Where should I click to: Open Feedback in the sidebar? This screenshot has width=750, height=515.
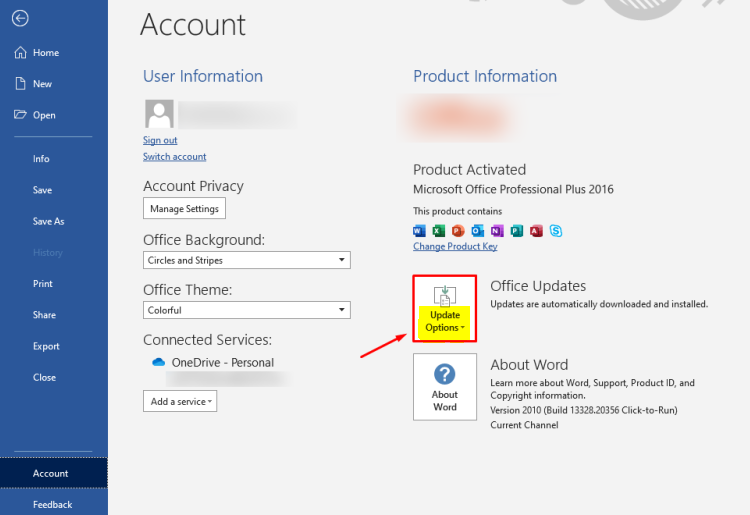point(53,504)
